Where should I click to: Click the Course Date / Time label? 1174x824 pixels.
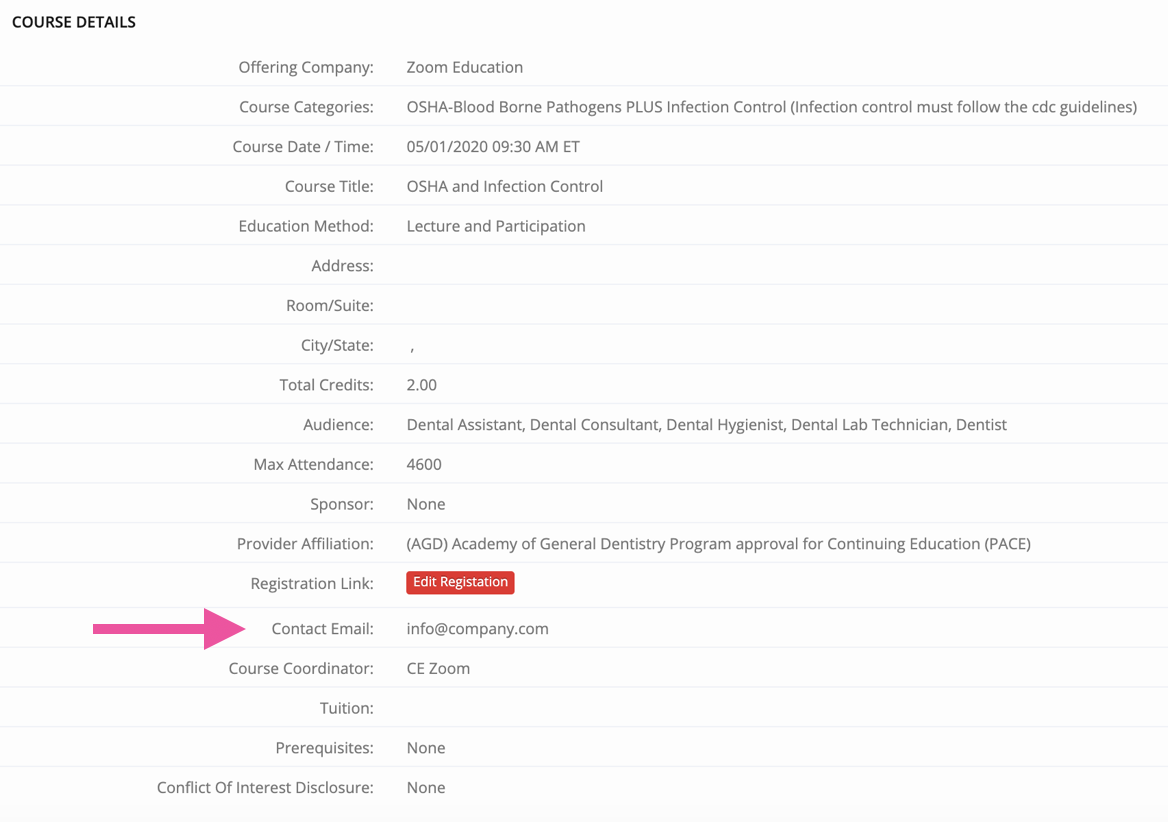point(303,147)
